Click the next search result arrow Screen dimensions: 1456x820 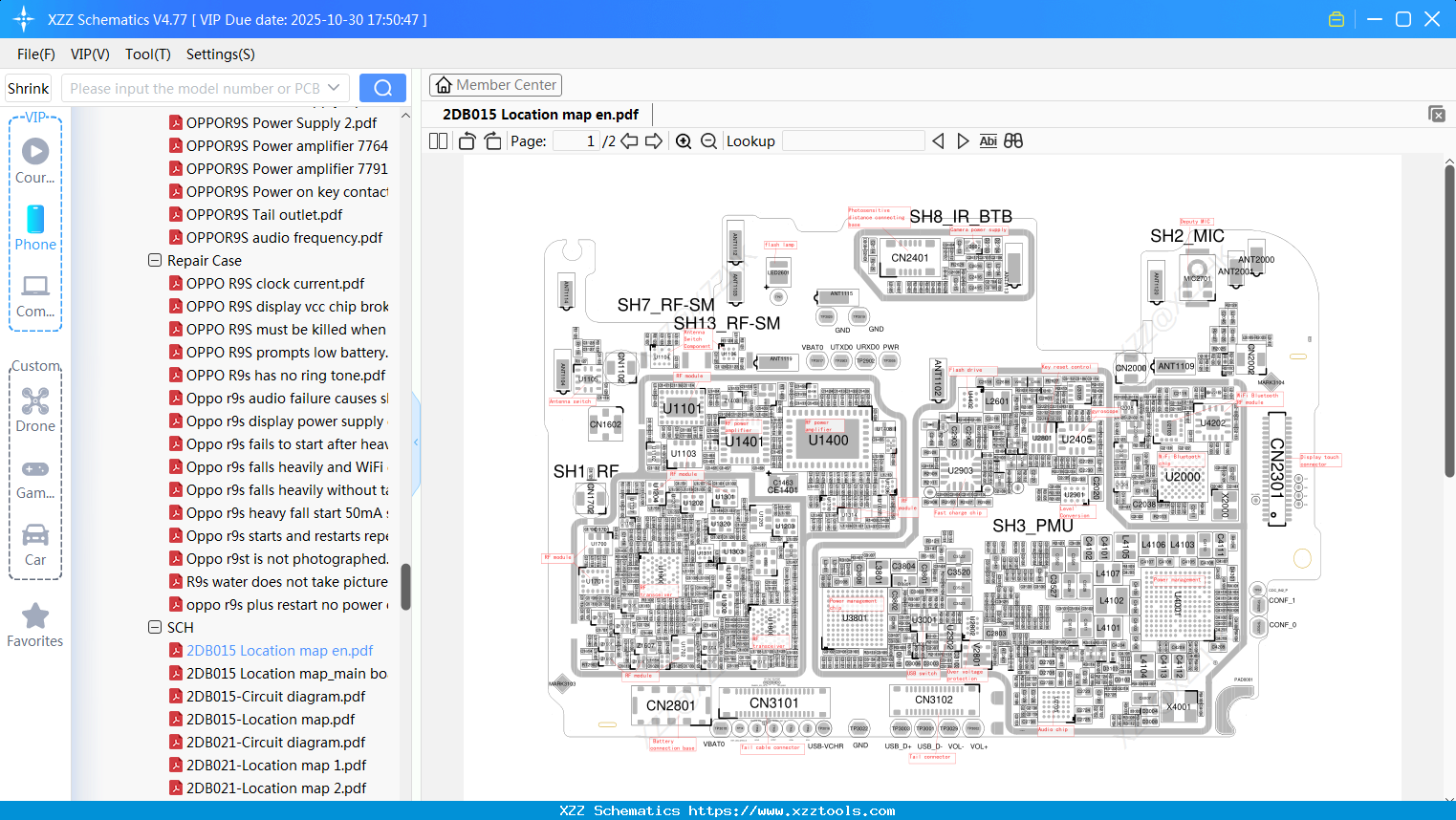tap(962, 140)
